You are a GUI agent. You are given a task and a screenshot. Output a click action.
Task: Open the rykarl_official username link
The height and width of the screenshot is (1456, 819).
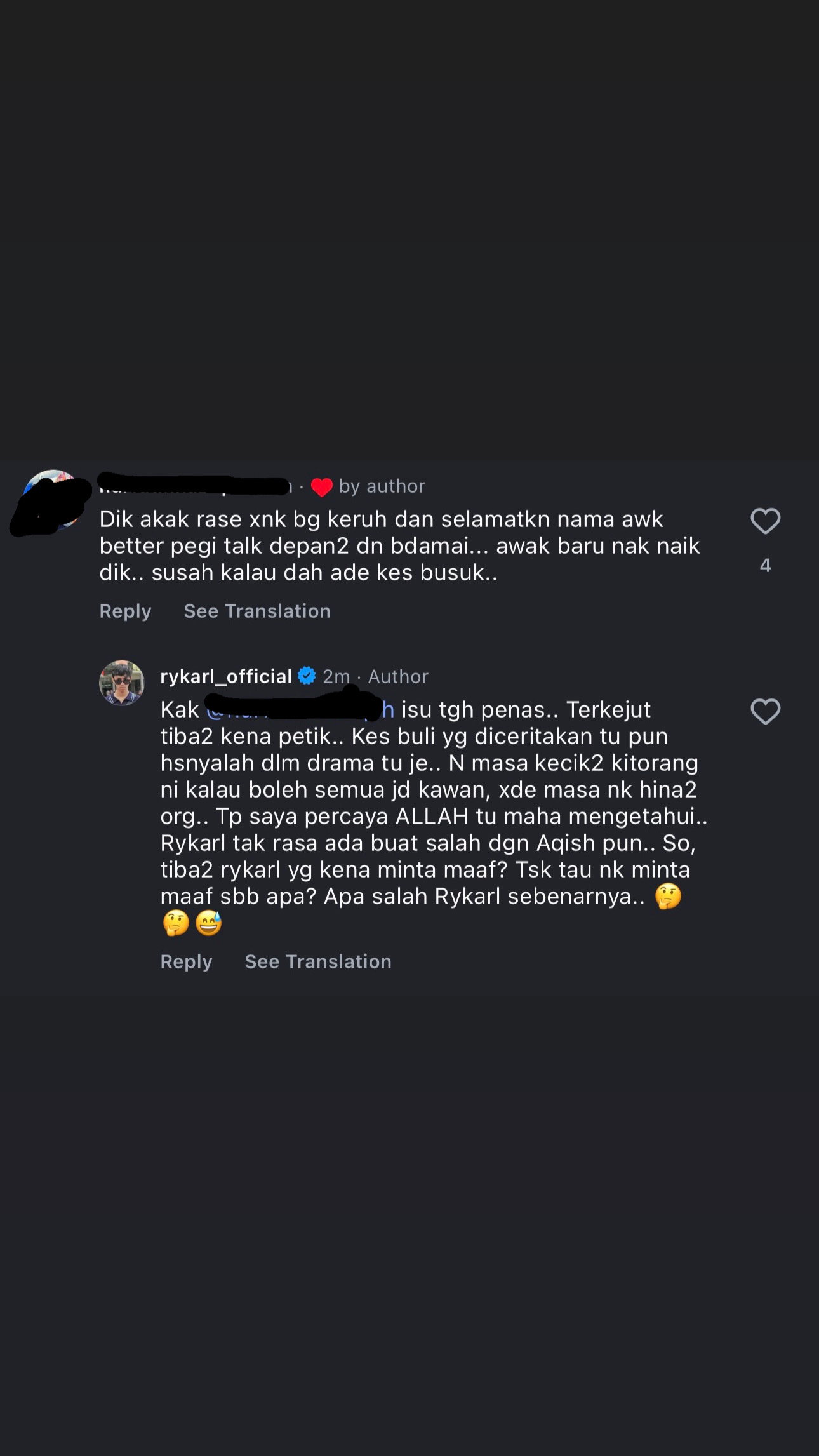point(226,676)
